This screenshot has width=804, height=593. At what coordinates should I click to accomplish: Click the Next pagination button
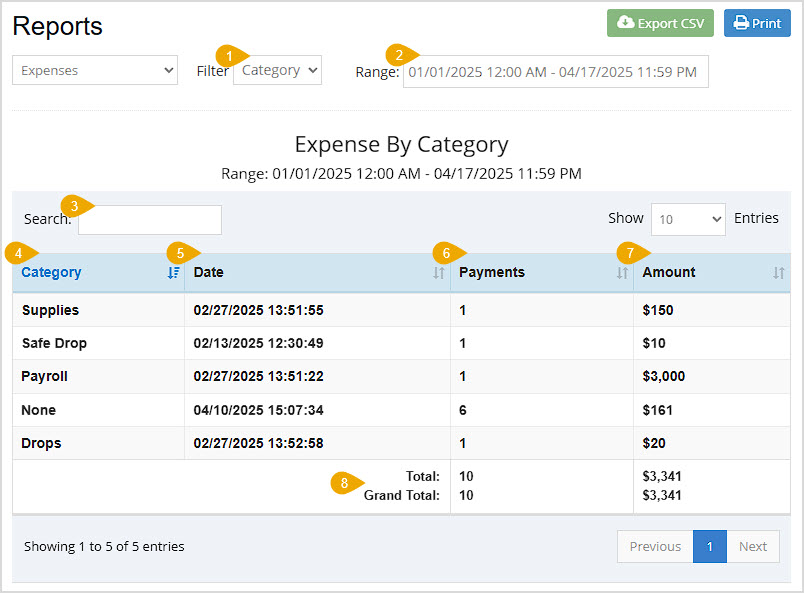pos(753,546)
